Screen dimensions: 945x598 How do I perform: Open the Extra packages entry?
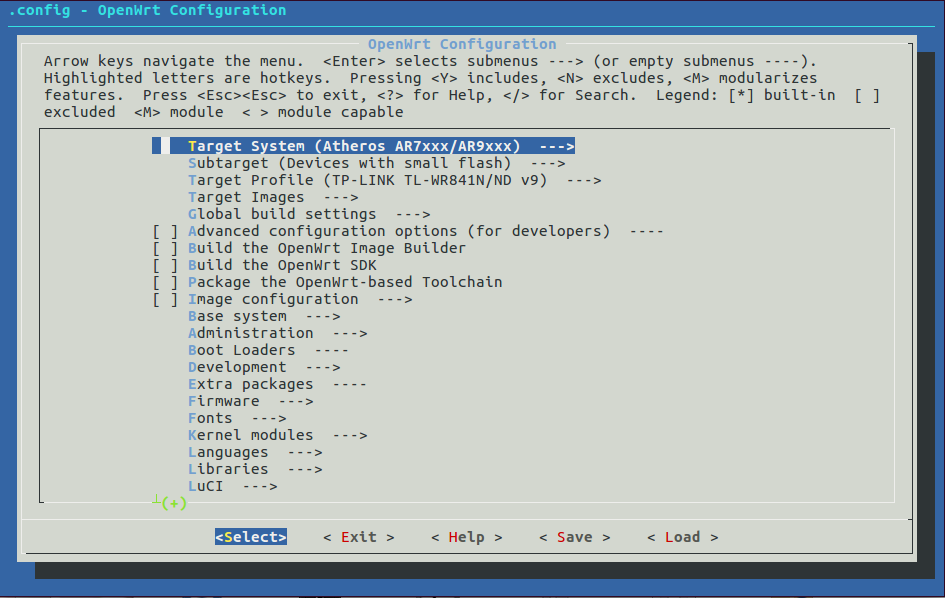coord(277,384)
